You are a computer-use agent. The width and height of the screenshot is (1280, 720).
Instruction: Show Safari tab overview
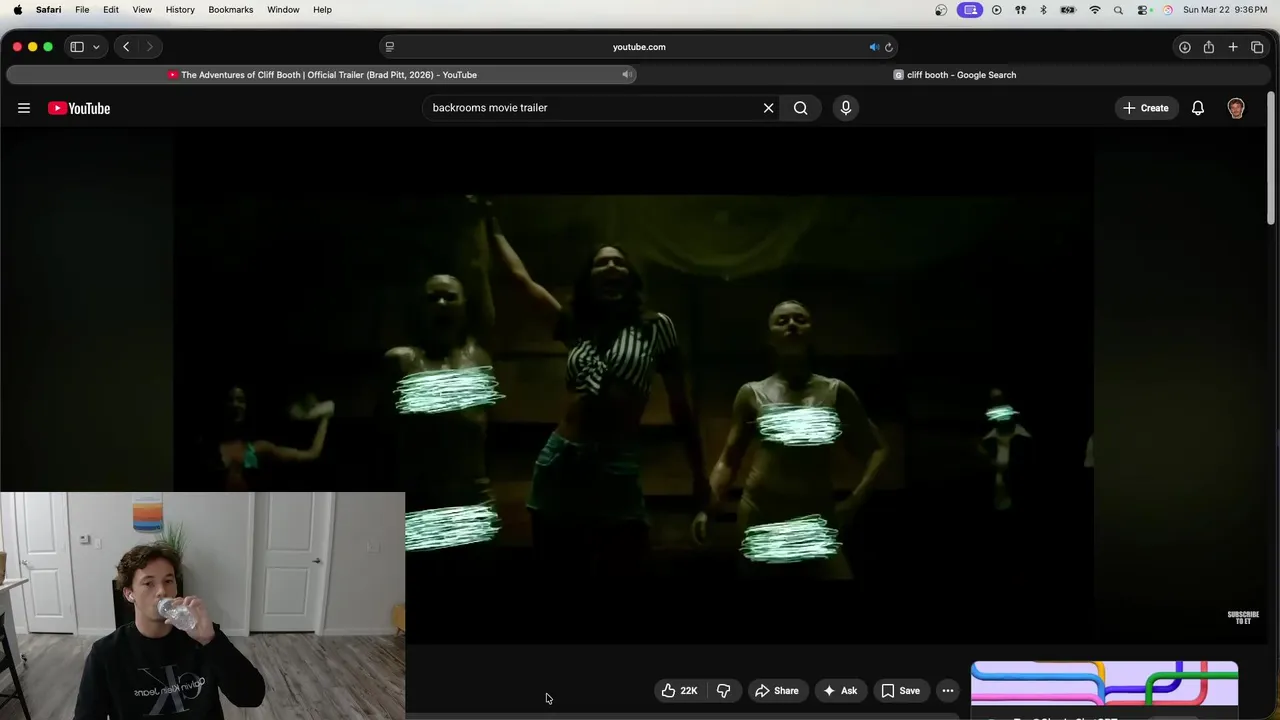[1257, 47]
